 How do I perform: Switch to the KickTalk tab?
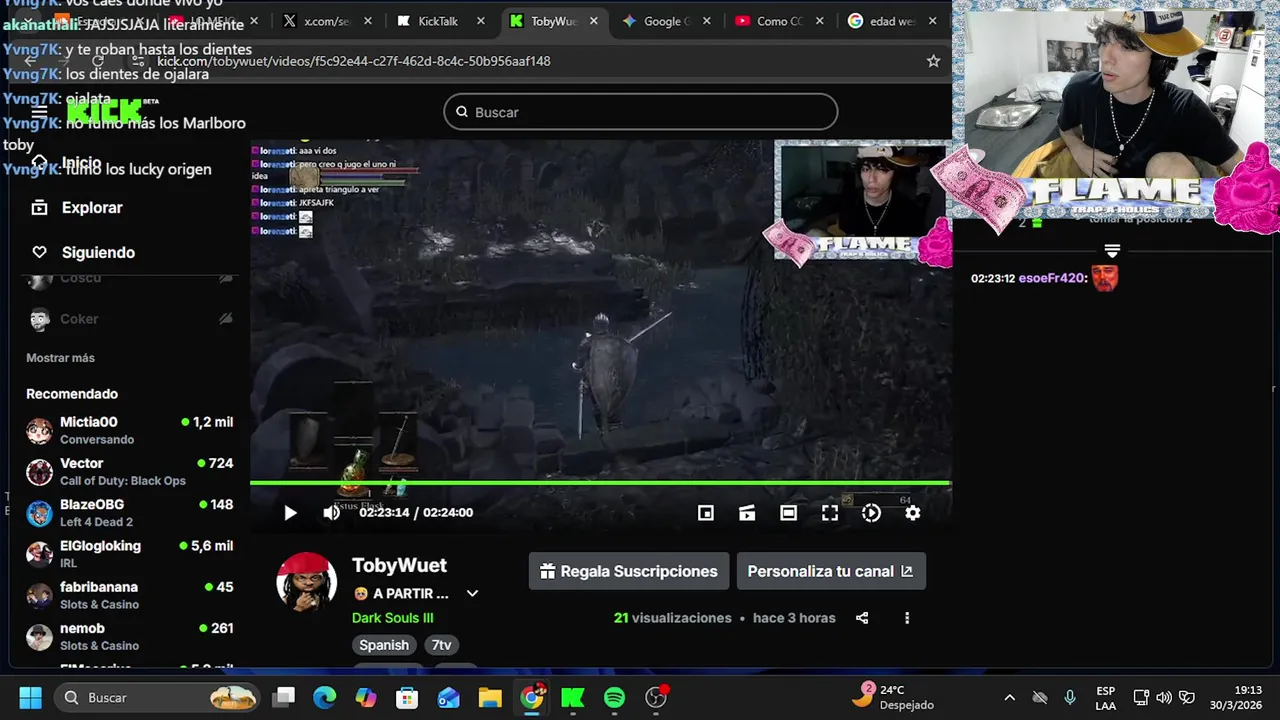(x=441, y=21)
